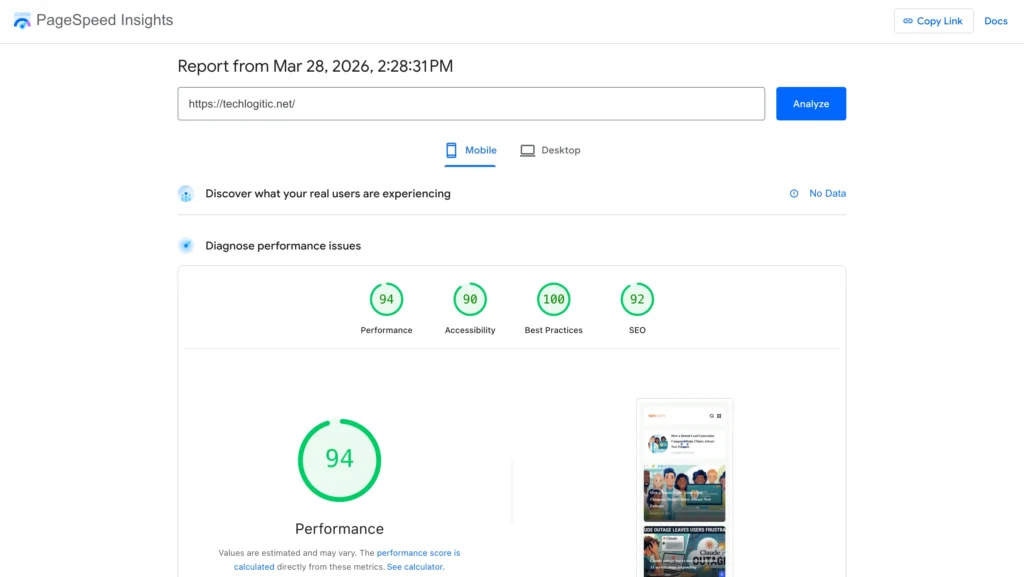Screen dimensions: 1024x577
Task: Select the Accessibility score of 90
Action: pyautogui.click(x=470, y=297)
